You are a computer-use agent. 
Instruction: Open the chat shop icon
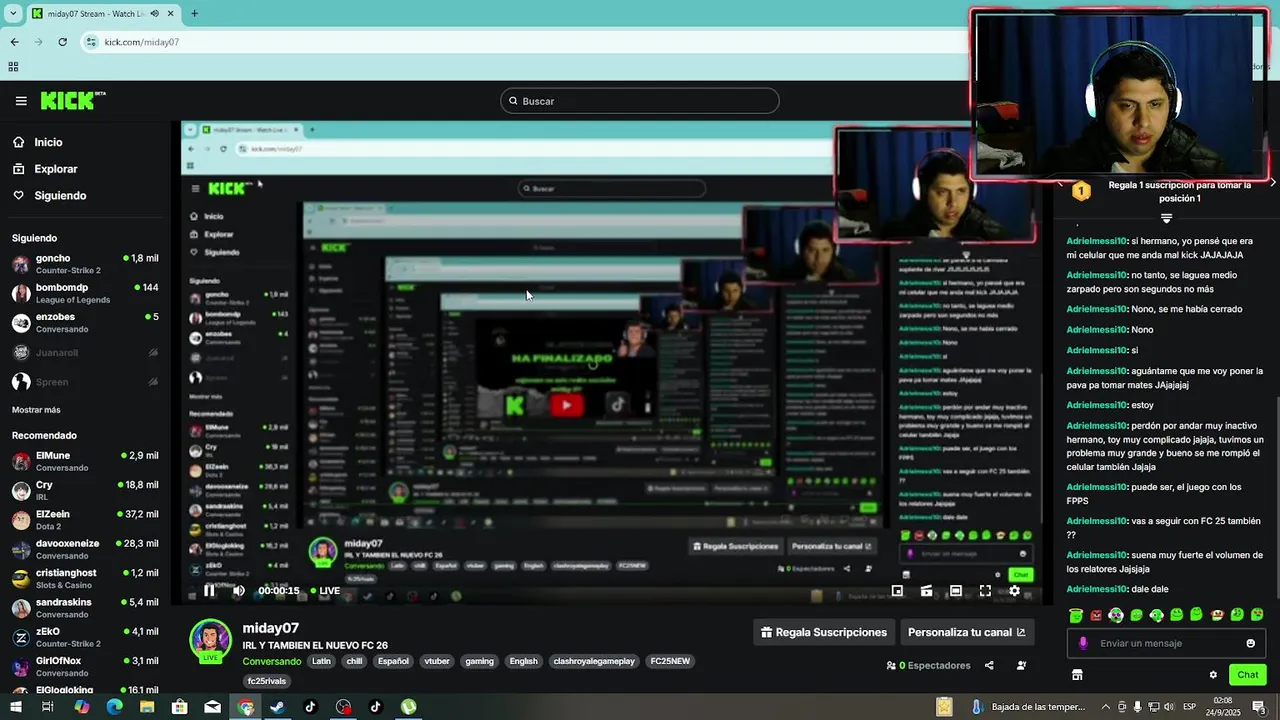(x=1077, y=675)
